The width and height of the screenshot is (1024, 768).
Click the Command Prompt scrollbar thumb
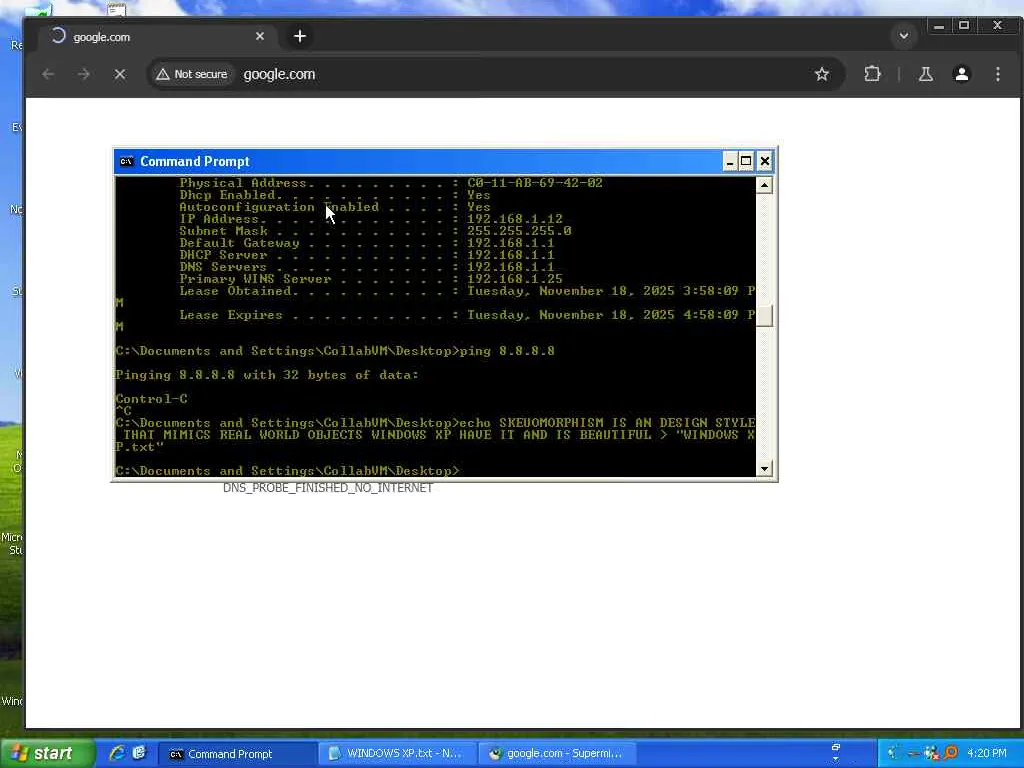[x=765, y=315]
